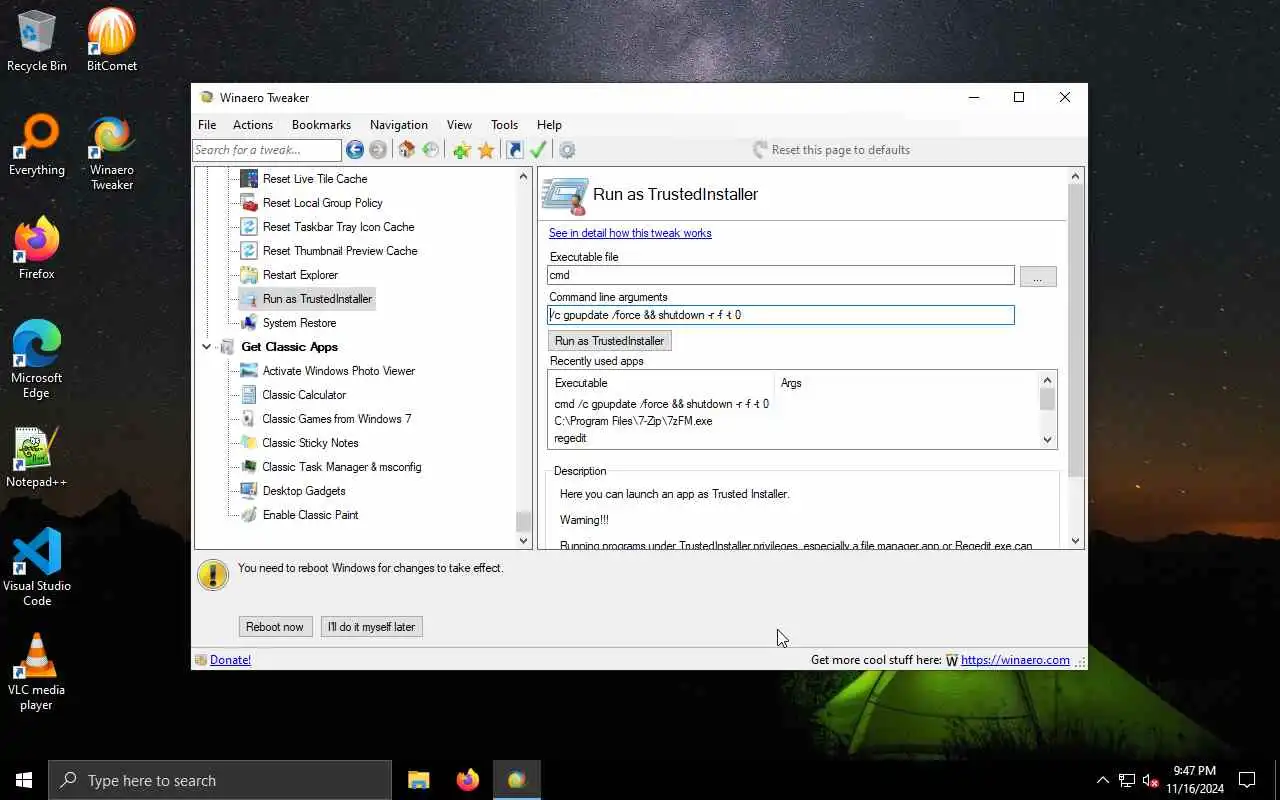Click I'll do it myself later

tap(371, 627)
